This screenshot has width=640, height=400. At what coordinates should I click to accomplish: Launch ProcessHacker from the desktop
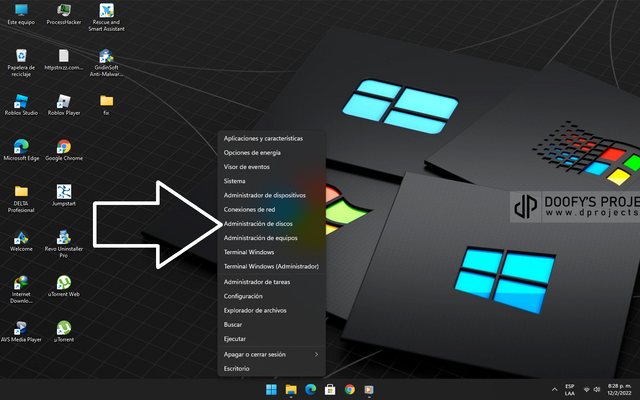click(x=64, y=14)
